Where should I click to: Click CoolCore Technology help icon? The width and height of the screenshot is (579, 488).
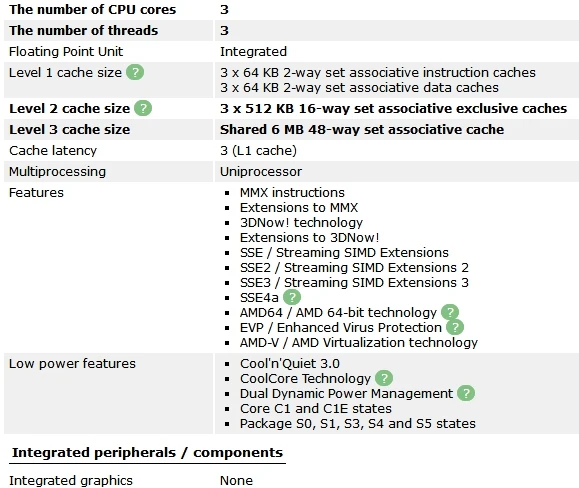tap(384, 378)
